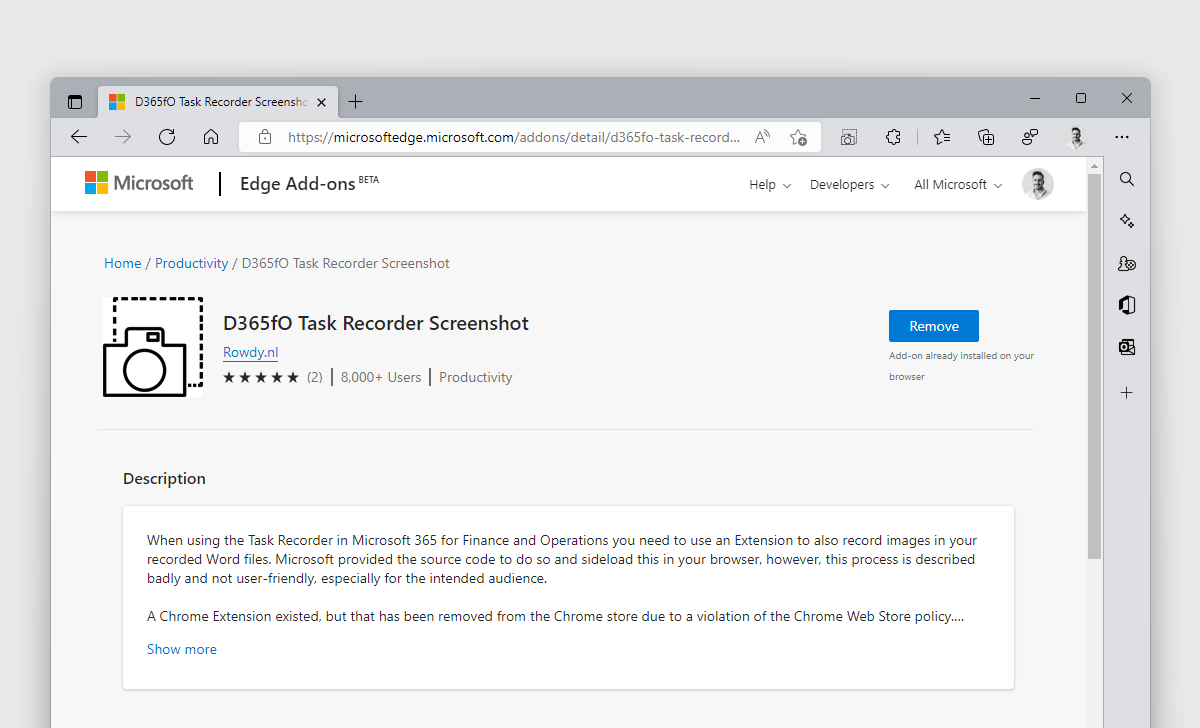
Task: Close the D365fO Task Recorder tab
Action: point(322,102)
